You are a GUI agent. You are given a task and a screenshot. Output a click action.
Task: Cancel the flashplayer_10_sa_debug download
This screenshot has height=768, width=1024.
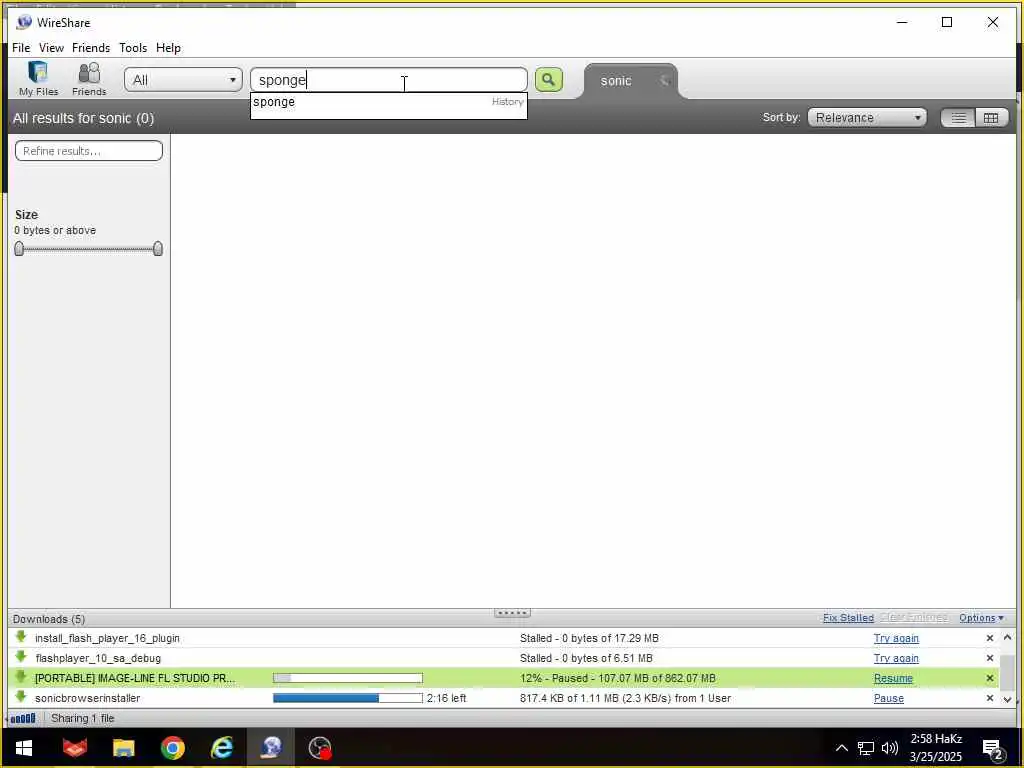pos(989,658)
